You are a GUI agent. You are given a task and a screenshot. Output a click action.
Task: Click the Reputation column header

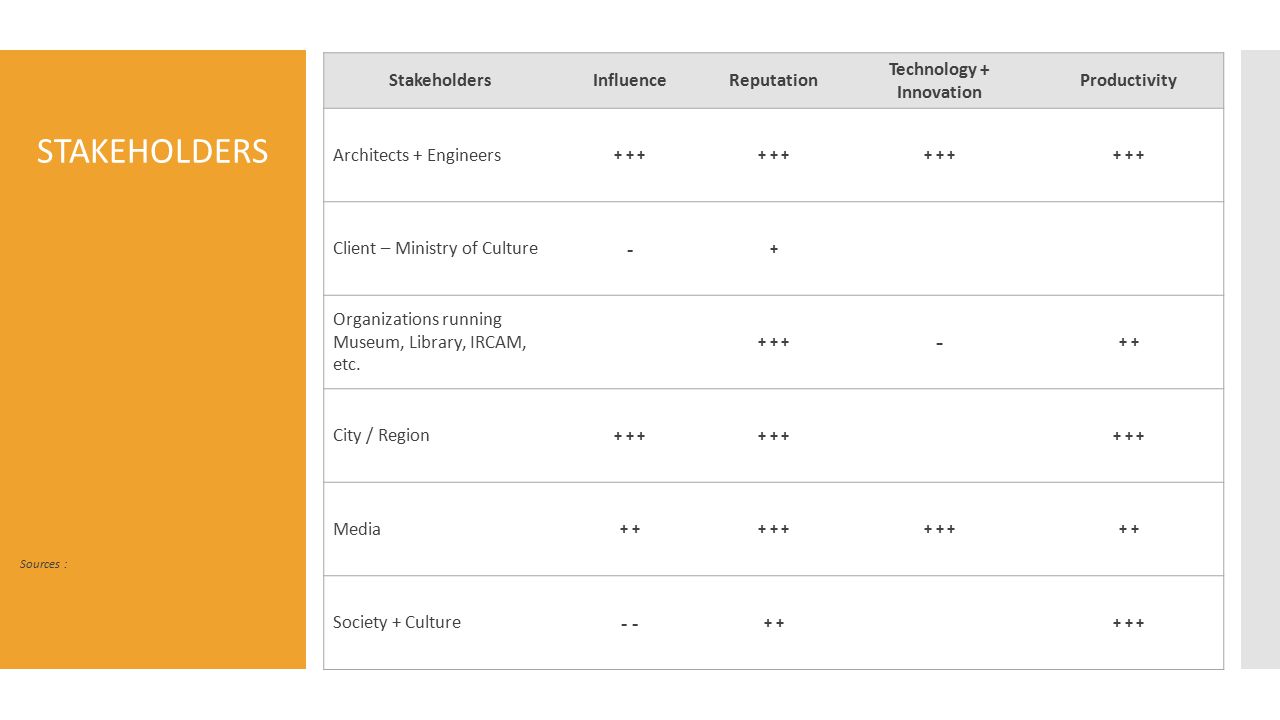coord(773,80)
